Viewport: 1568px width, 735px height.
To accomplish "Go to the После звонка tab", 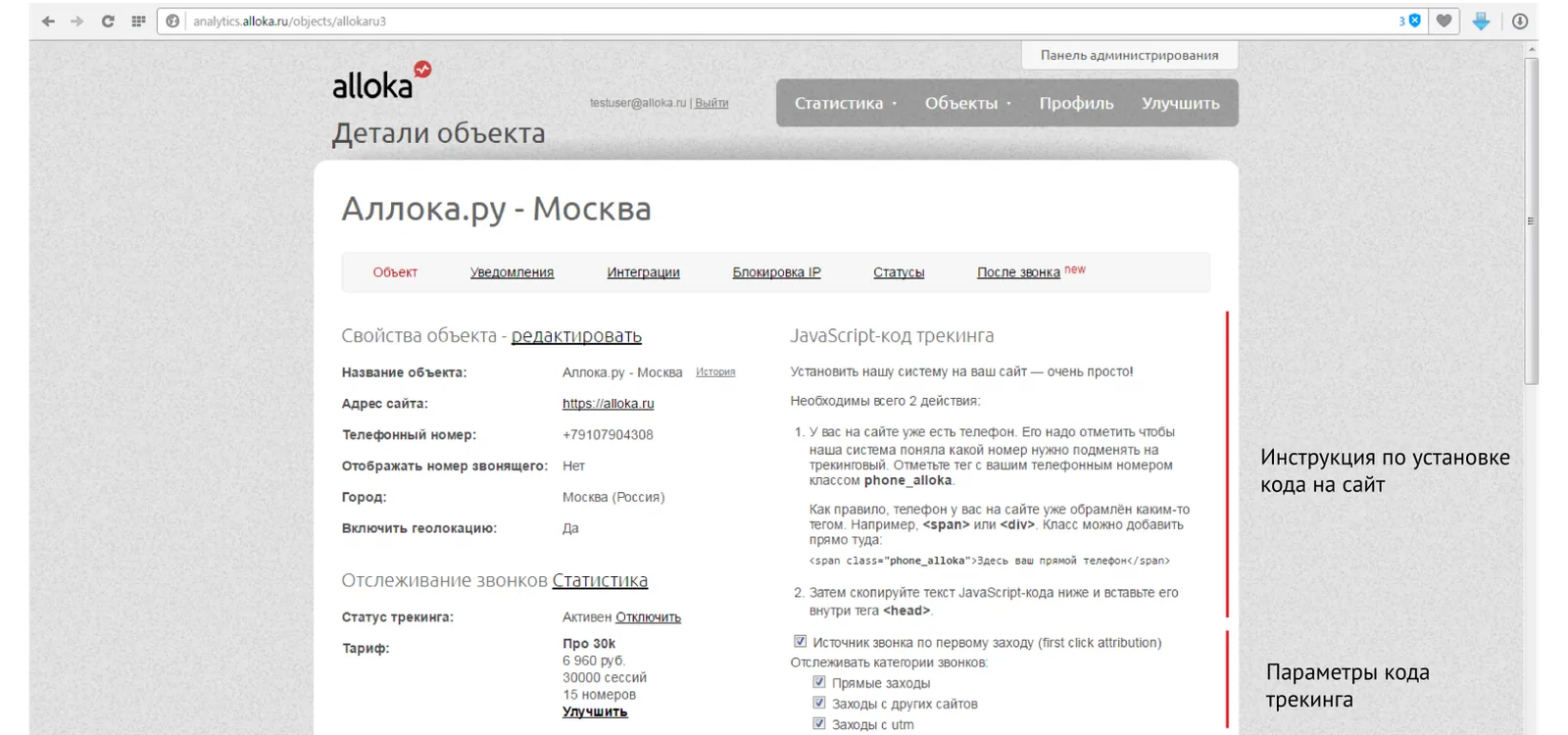I will (x=1018, y=272).
